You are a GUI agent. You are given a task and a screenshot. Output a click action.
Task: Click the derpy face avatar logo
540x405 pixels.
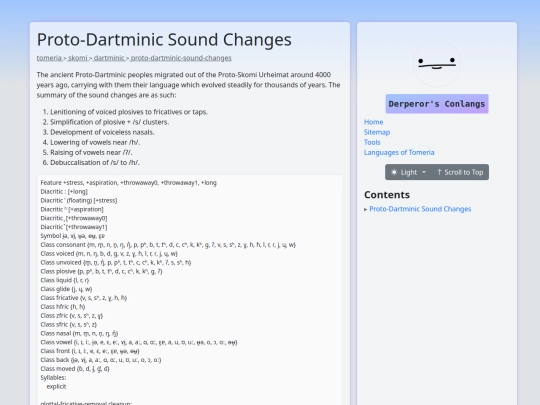[x=437, y=63]
